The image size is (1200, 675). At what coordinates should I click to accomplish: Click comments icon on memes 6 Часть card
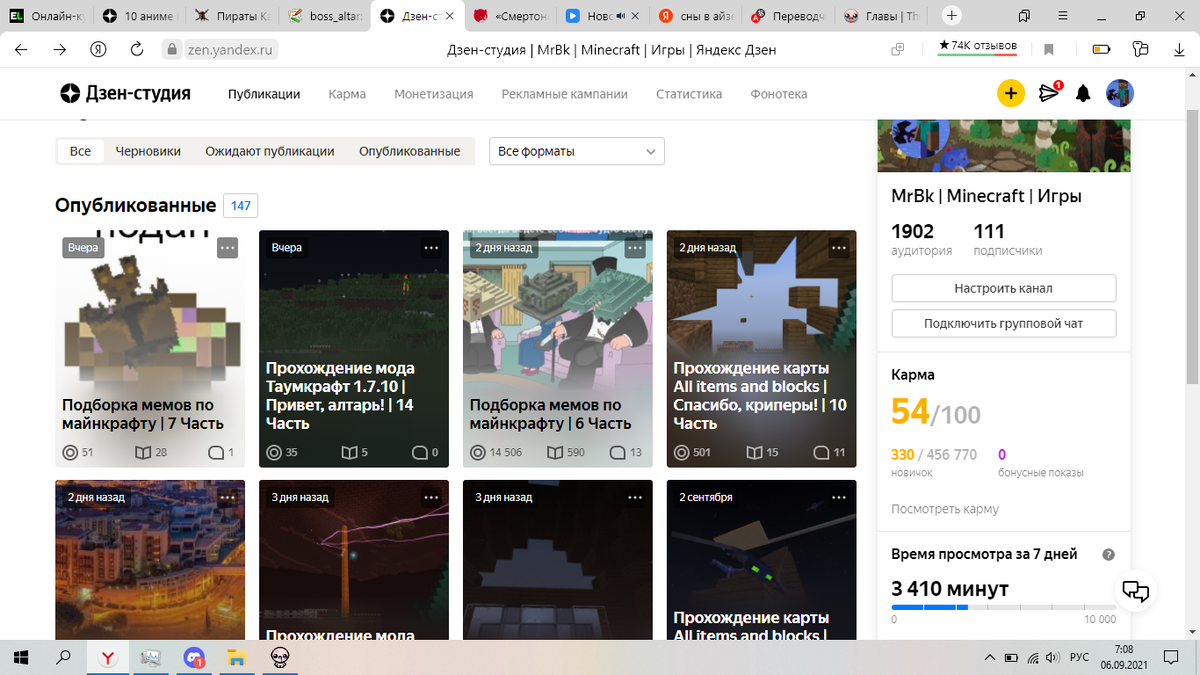[x=616, y=452]
